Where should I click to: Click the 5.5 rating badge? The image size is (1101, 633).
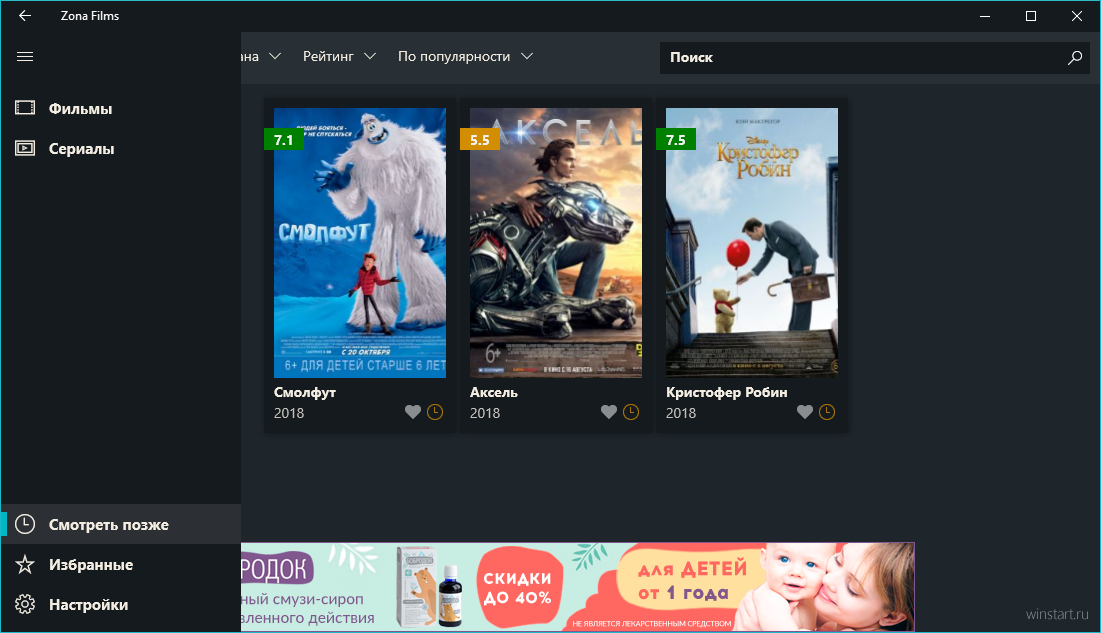[480, 139]
